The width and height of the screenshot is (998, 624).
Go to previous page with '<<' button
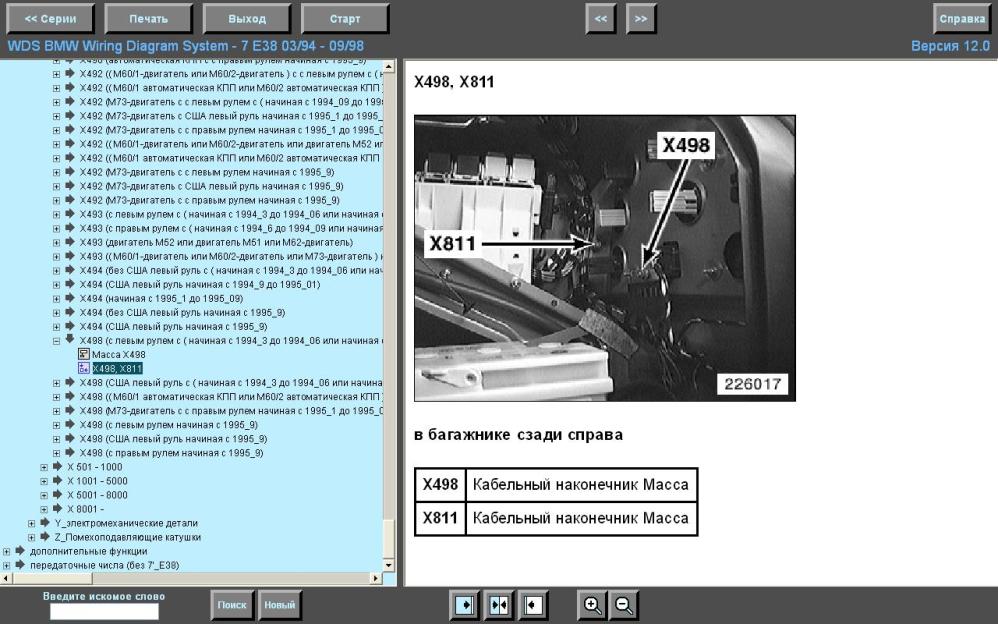click(601, 18)
